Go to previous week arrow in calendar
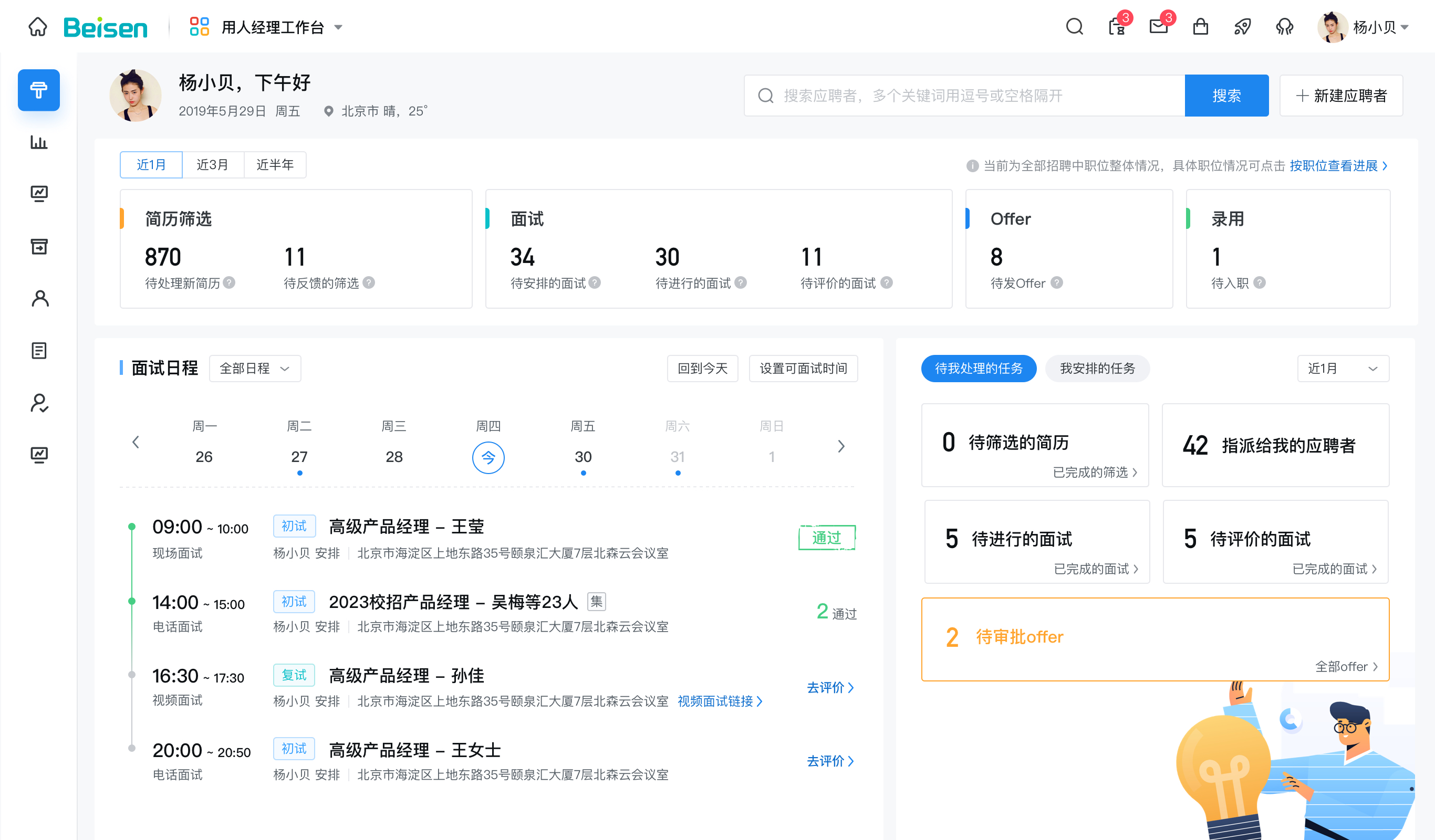Screen dimensions: 1435x840 point(136,442)
